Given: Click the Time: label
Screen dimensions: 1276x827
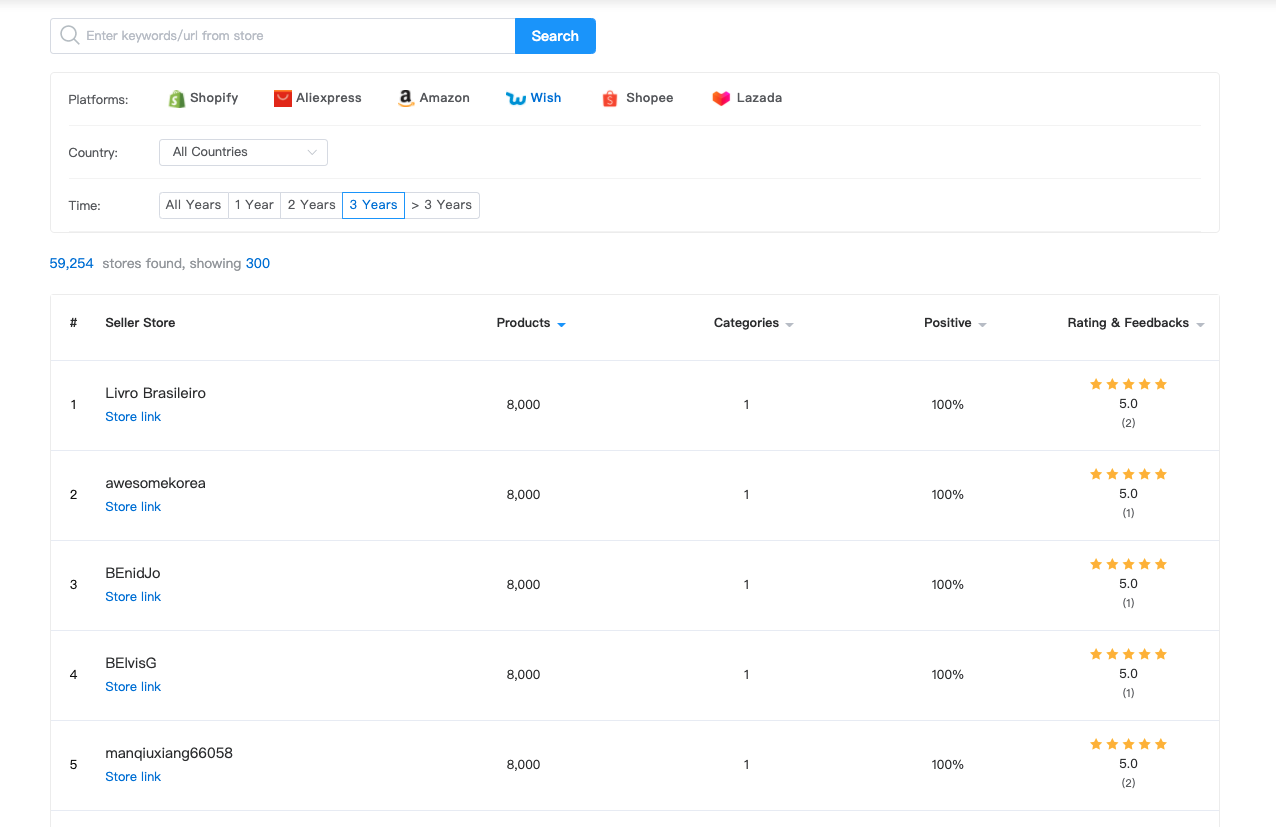Looking at the screenshot, I should [84, 206].
